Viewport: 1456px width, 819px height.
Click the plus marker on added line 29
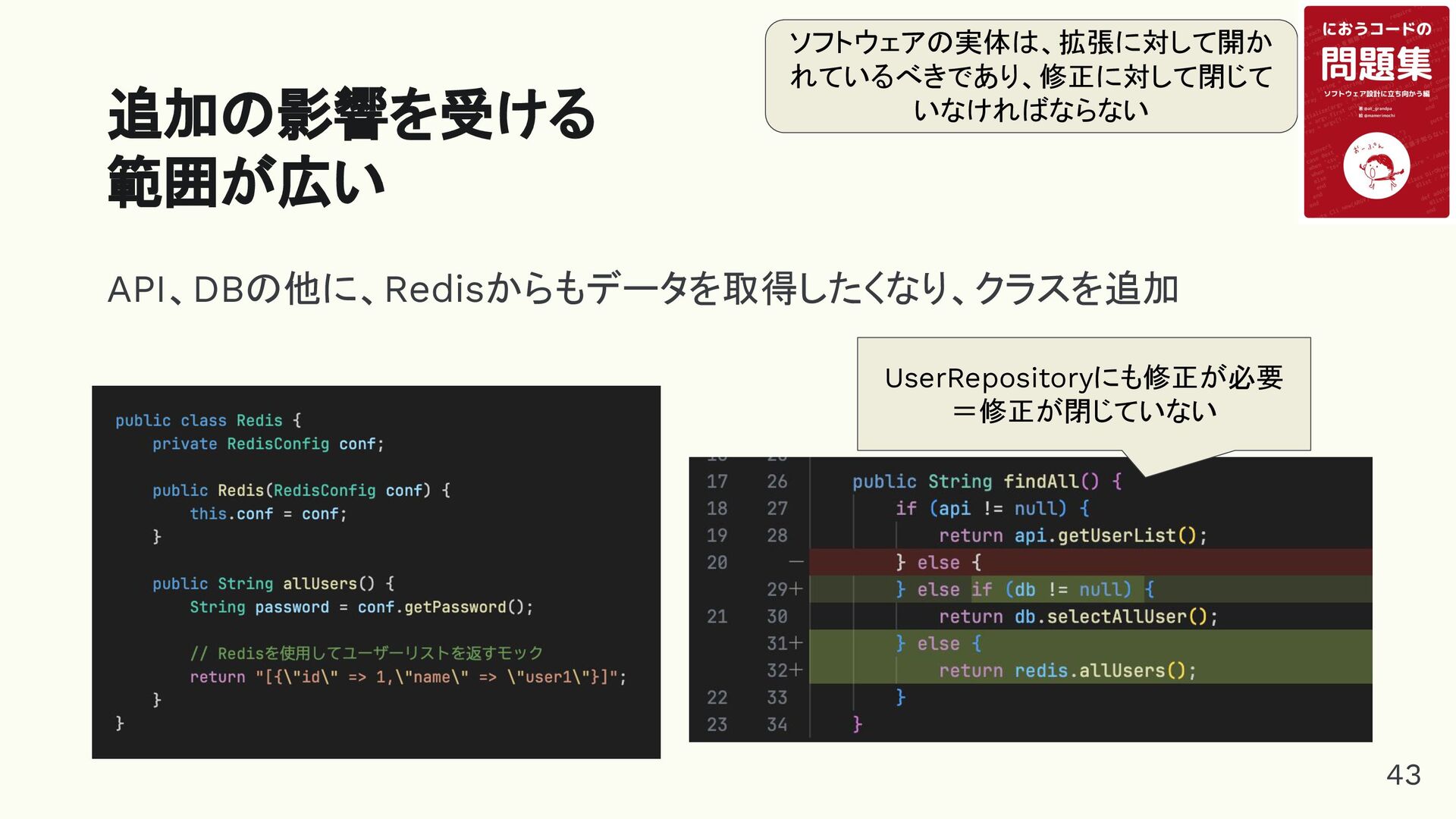point(795,589)
